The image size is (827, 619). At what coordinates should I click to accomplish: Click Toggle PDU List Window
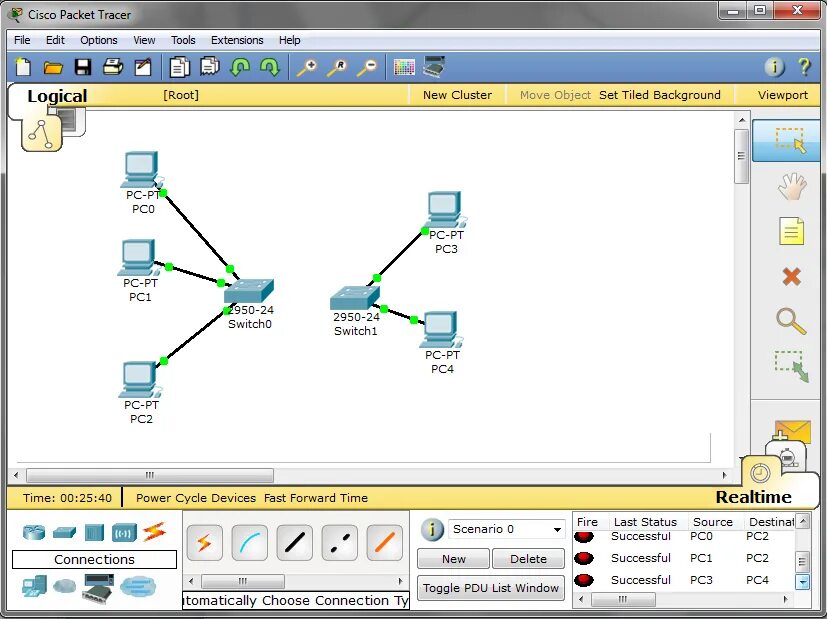coord(491,588)
